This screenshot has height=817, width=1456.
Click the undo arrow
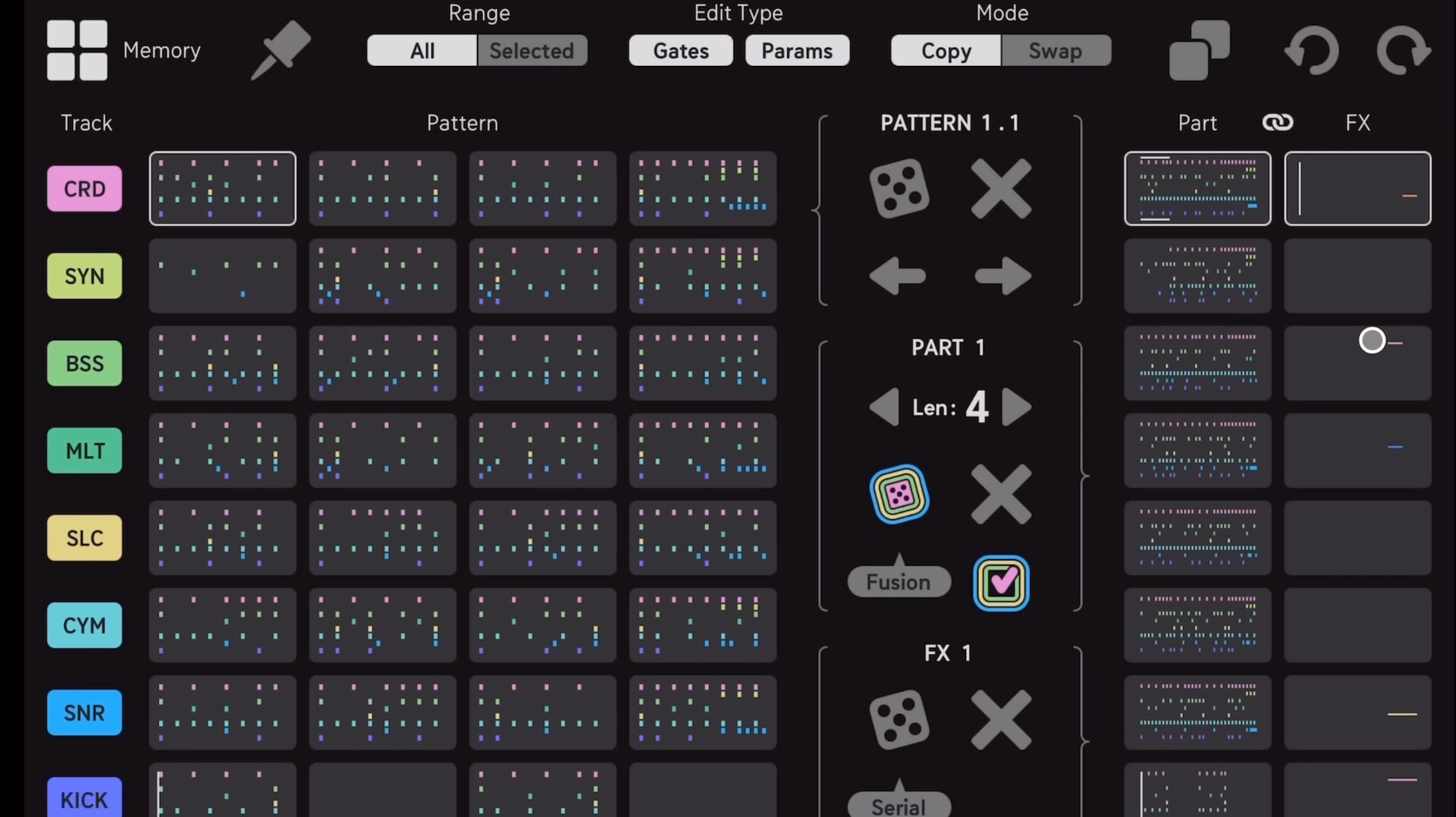pyautogui.click(x=1311, y=50)
